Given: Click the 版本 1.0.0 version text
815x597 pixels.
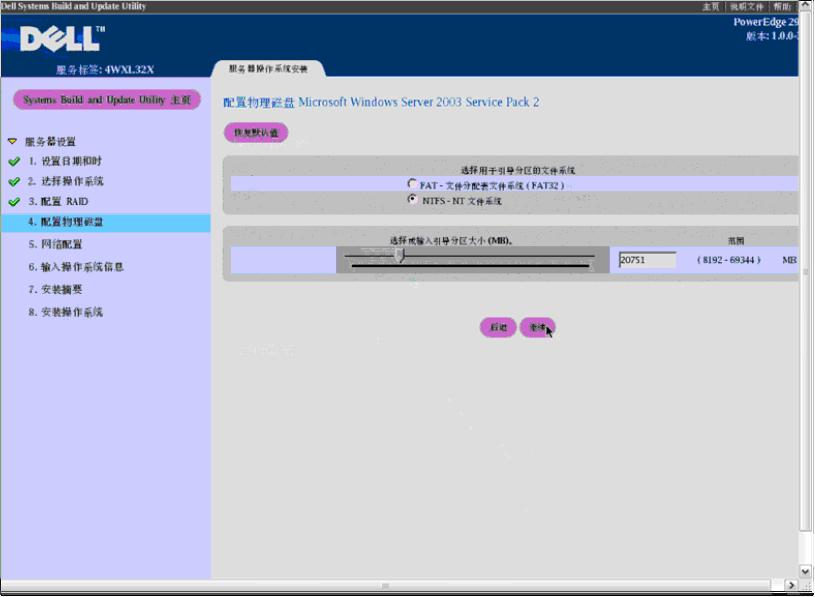Looking at the screenshot, I should click(772, 36).
